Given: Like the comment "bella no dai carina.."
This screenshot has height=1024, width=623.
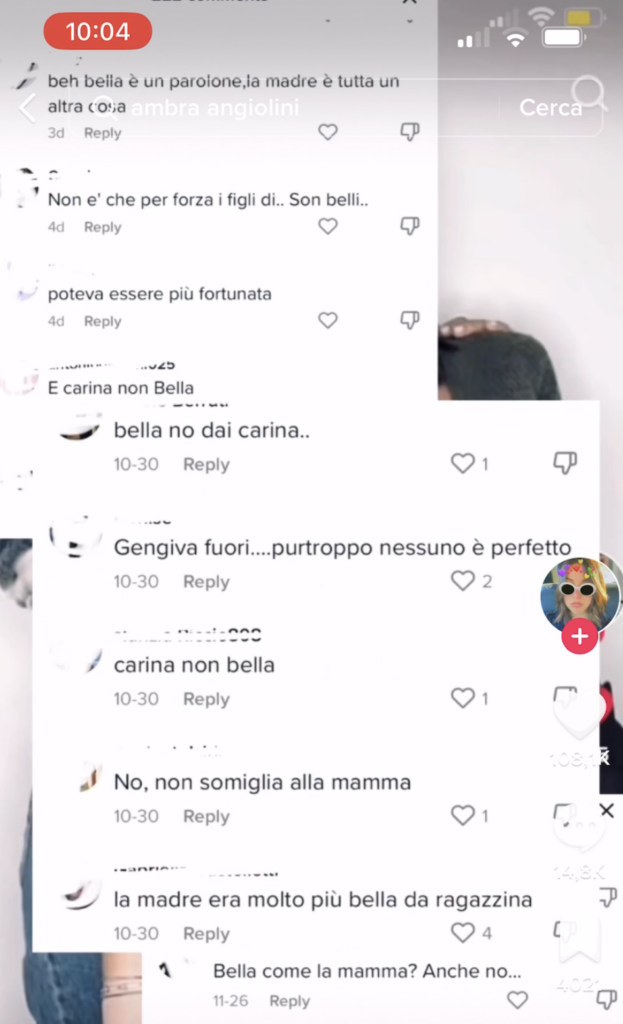Looking at the screenshot, I should (462, 464).
